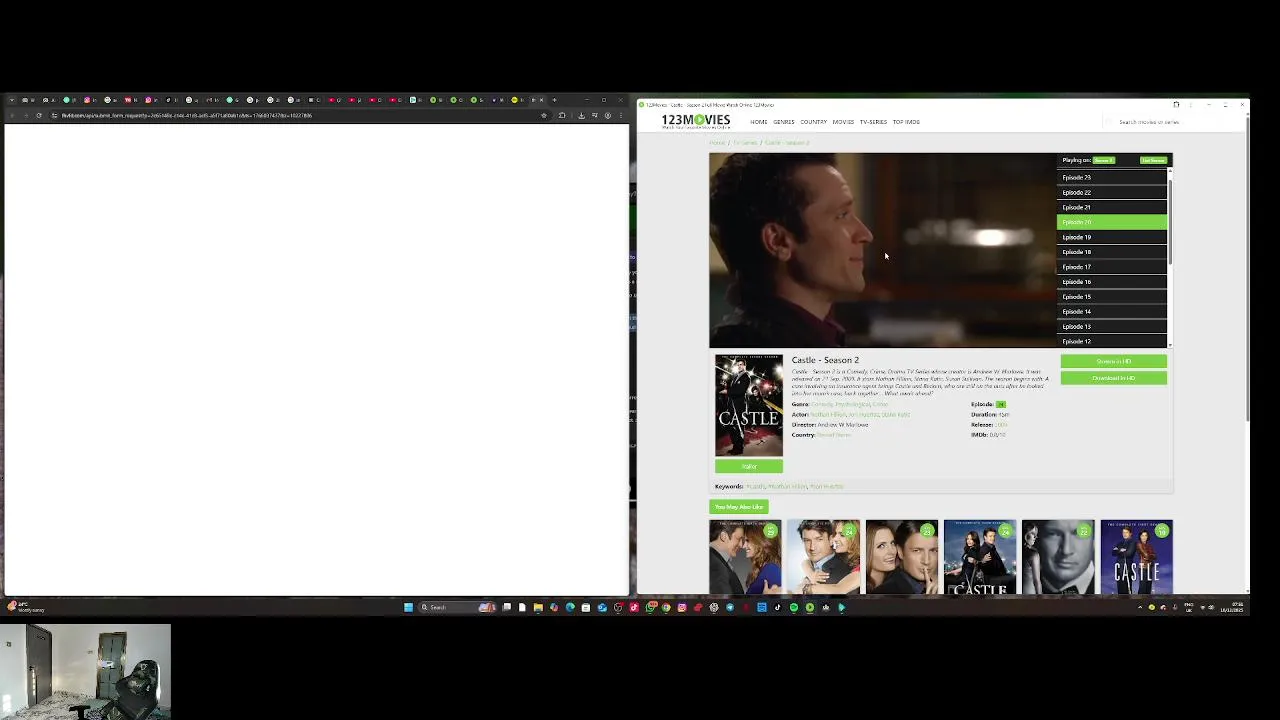Screen dimensions: 1280x720
Task: Click the Download in HD button
Action: click(x=1113, y=378)
